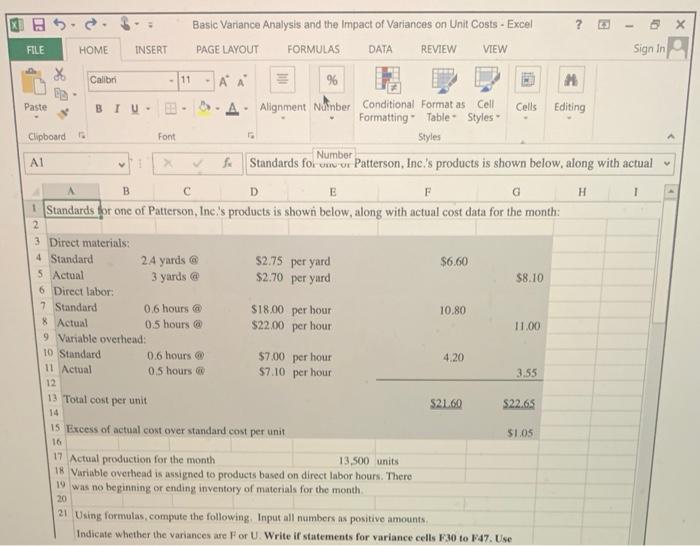
Task: Click the Select All corner triangle
Action: (36, 192)
